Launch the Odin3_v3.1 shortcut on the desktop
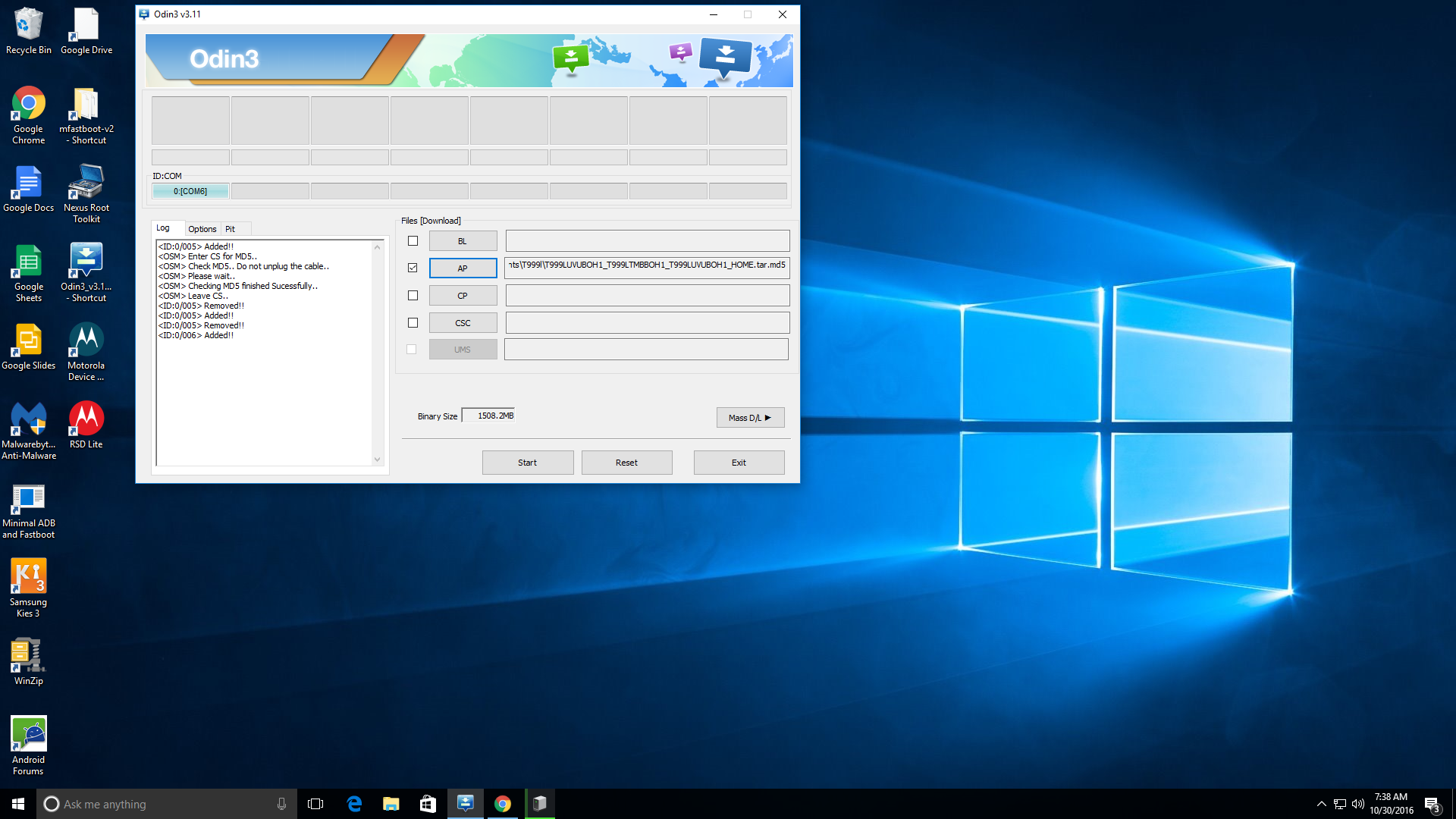Screen dimensions: 1456x819 [86, 273]
